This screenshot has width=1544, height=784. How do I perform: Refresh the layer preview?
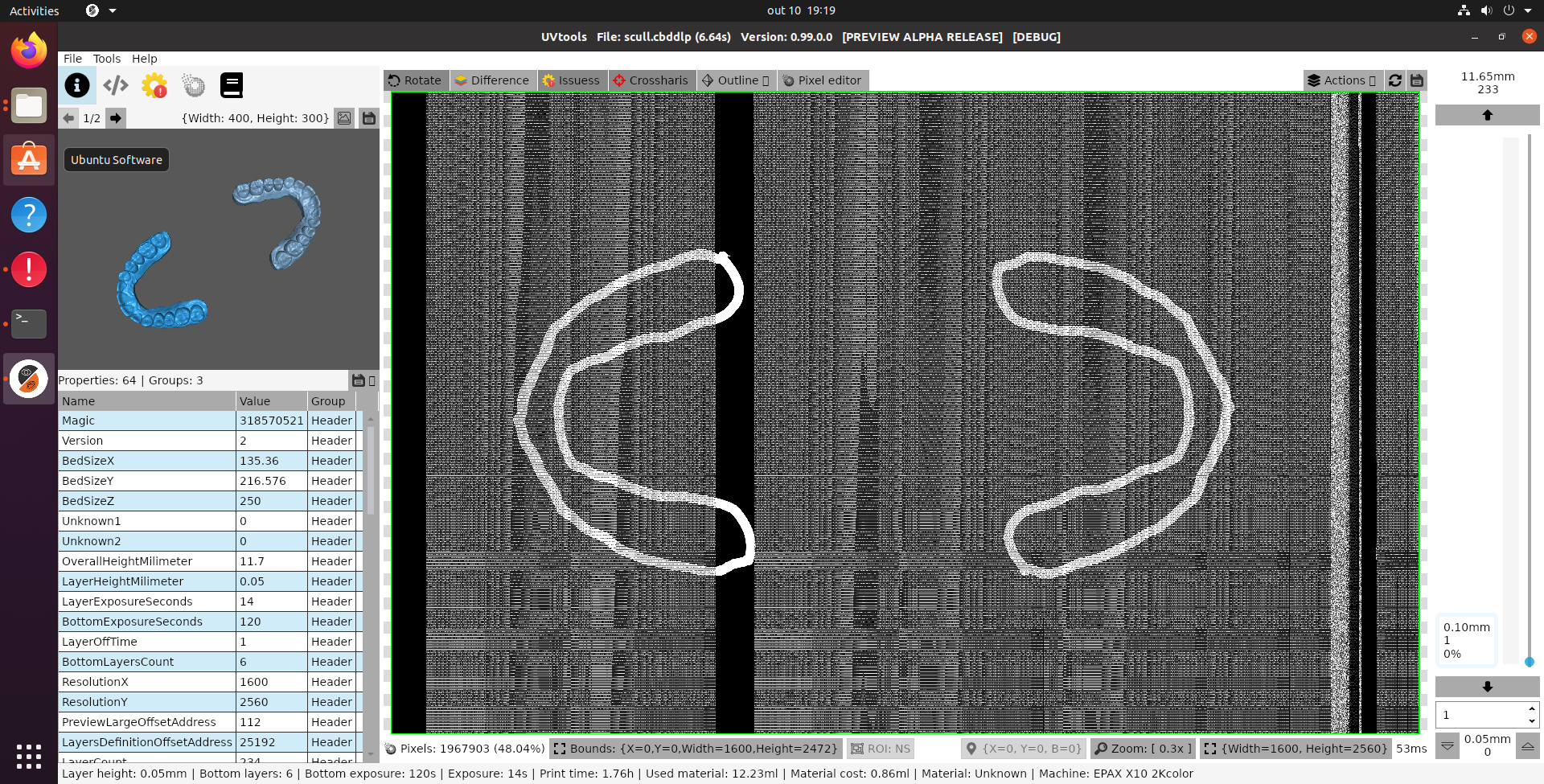[x=1395, y=80]
